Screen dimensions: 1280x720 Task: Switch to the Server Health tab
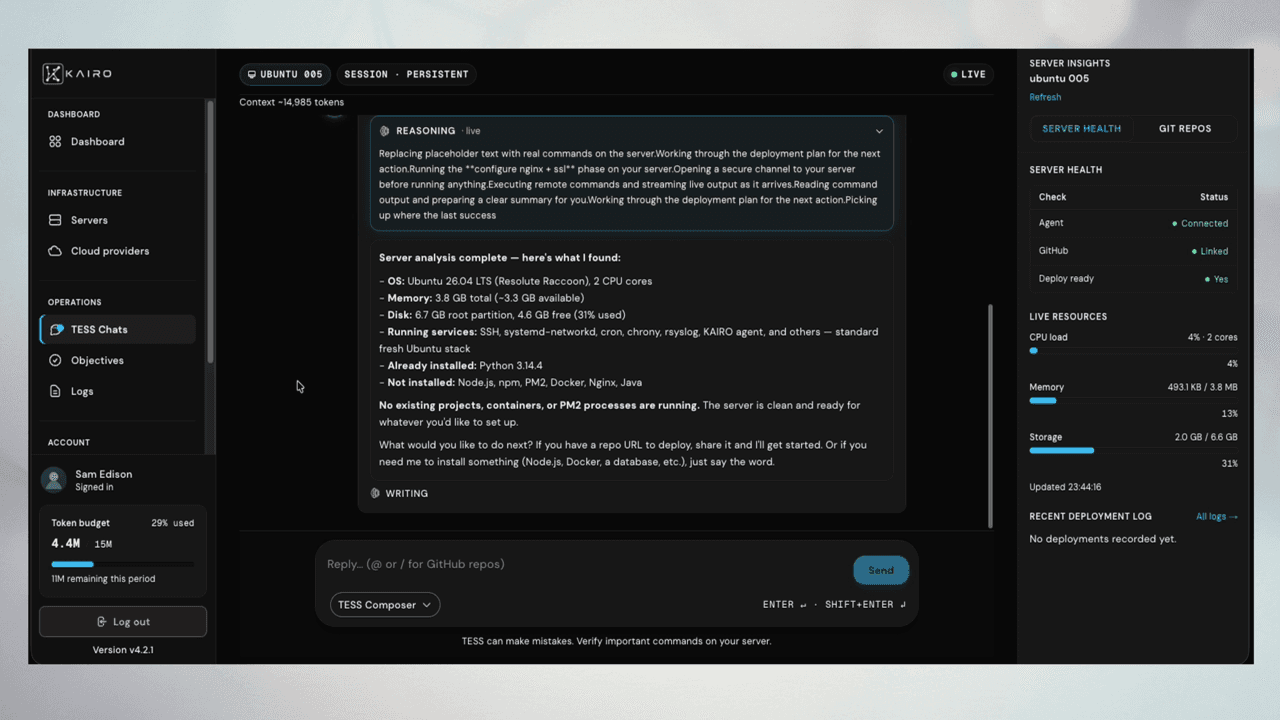point(1081,129)
